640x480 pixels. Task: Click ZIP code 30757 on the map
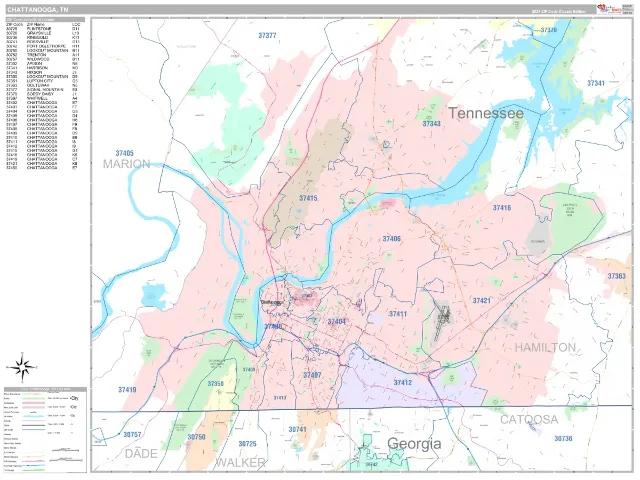(x=132, y=435)
